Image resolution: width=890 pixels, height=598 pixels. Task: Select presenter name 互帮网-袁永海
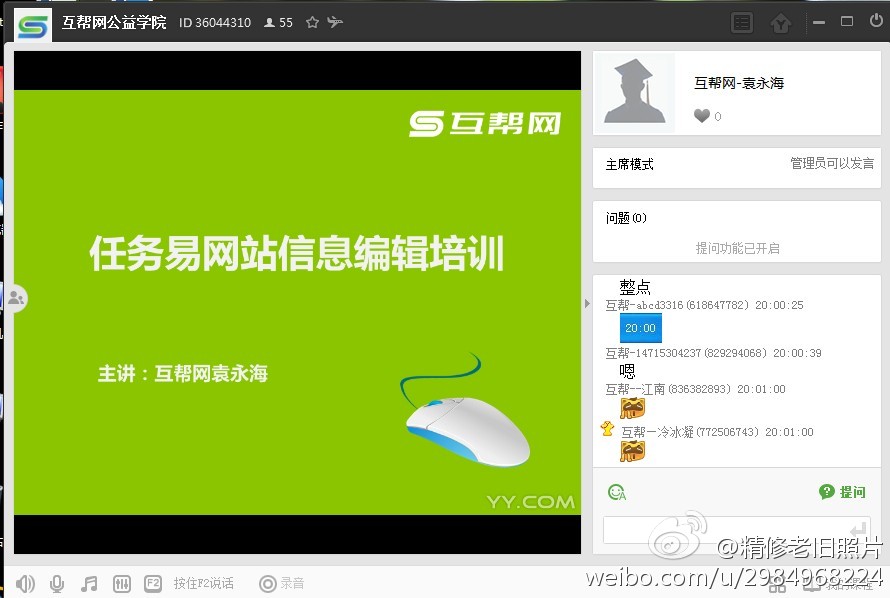pos(739,83)
